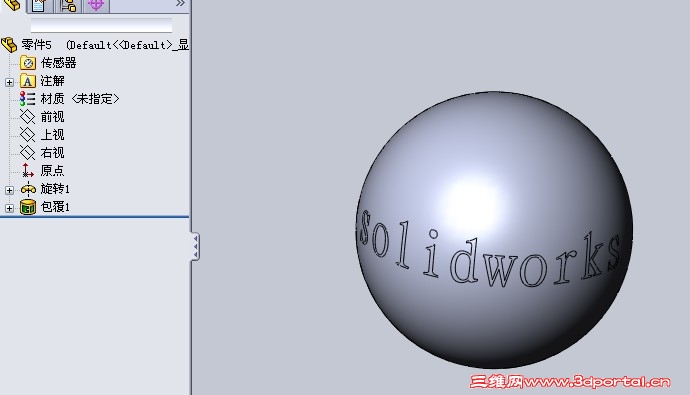The width and height of the screenshot is (690, 395).
Task: Show more manager tabs via chevron
Action: coord(180,4)
